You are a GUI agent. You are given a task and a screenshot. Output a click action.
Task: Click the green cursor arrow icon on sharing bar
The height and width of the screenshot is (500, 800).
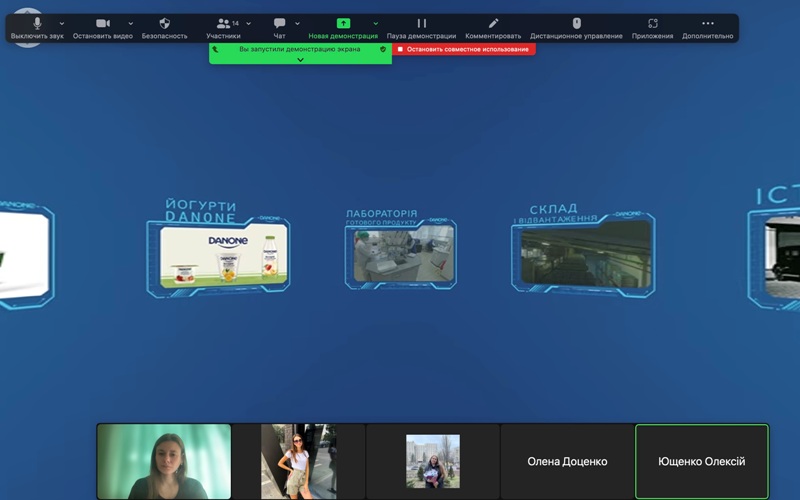[215, 49]
